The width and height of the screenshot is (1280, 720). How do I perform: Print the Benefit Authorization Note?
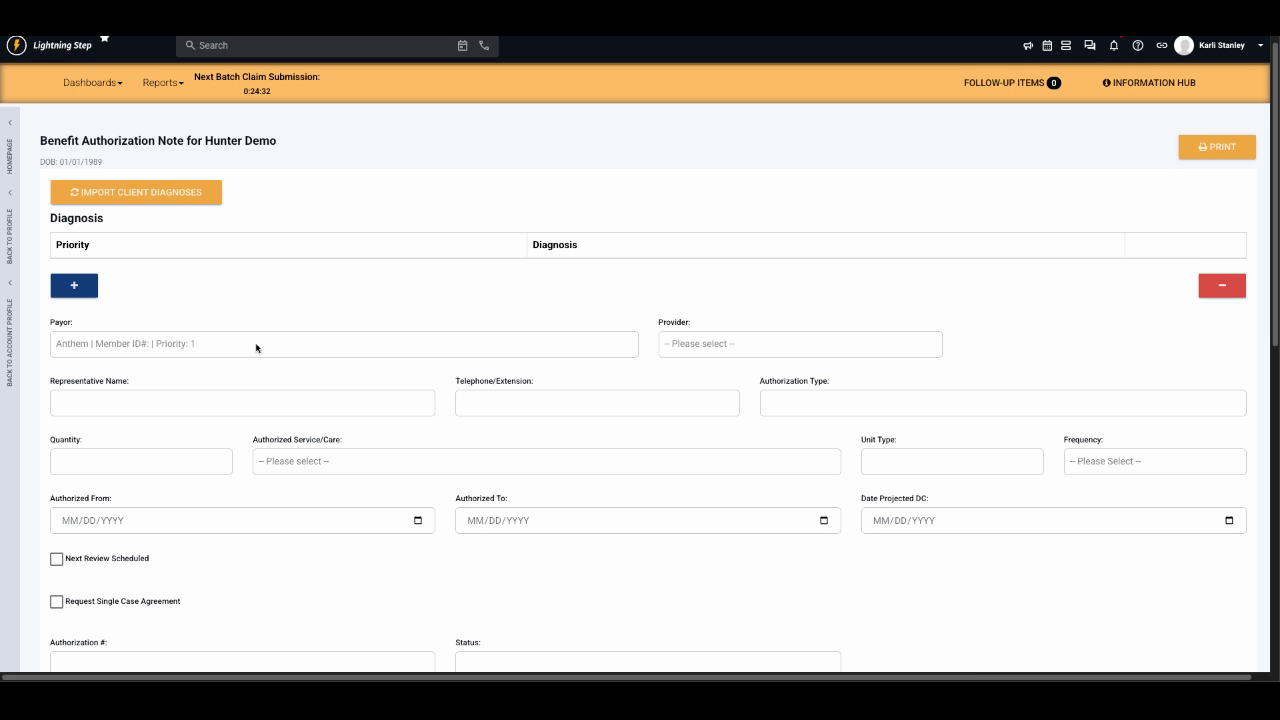click(1216, 146)
